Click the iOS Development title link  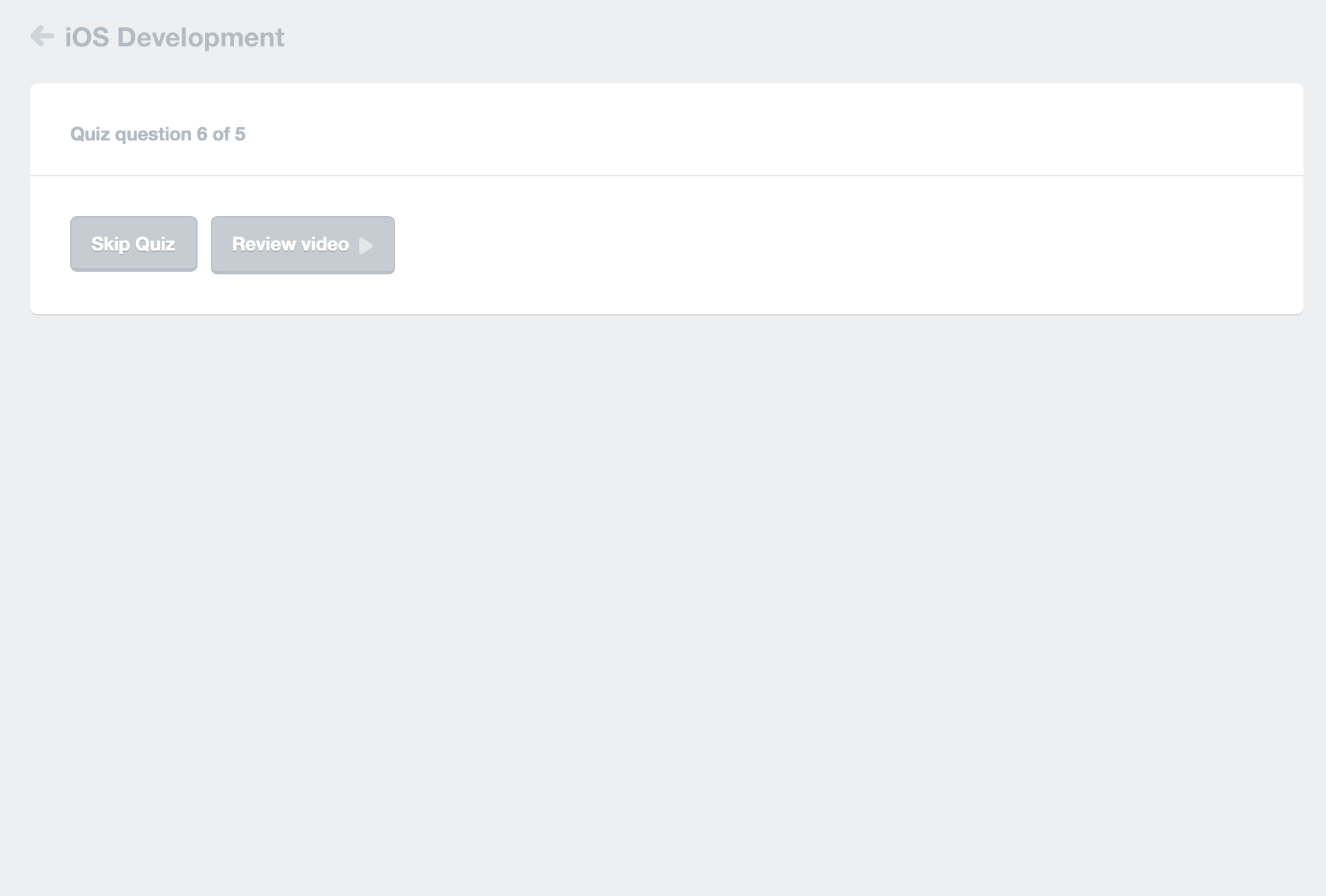174,38
